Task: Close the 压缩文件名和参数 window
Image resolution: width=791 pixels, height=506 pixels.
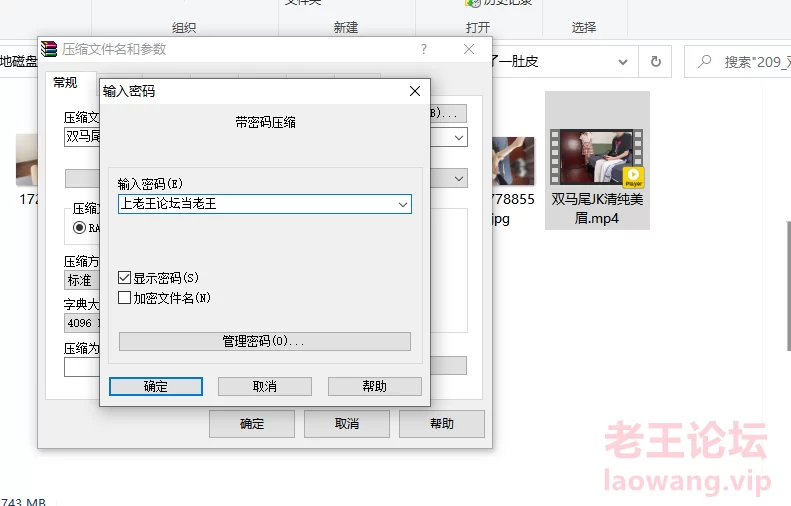Action: (x=469, y=49)
